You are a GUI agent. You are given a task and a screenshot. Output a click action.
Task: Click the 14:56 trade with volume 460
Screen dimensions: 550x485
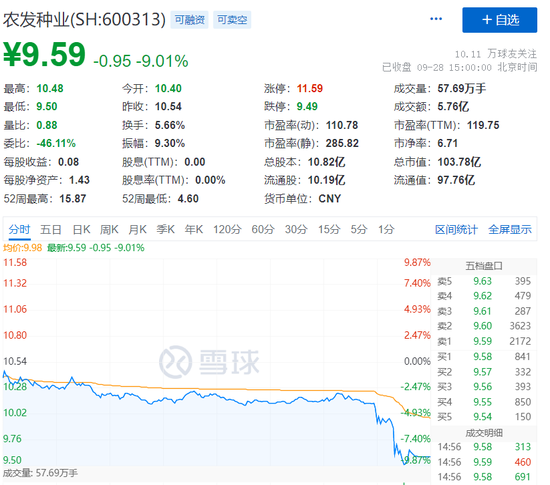click(484, 462)
